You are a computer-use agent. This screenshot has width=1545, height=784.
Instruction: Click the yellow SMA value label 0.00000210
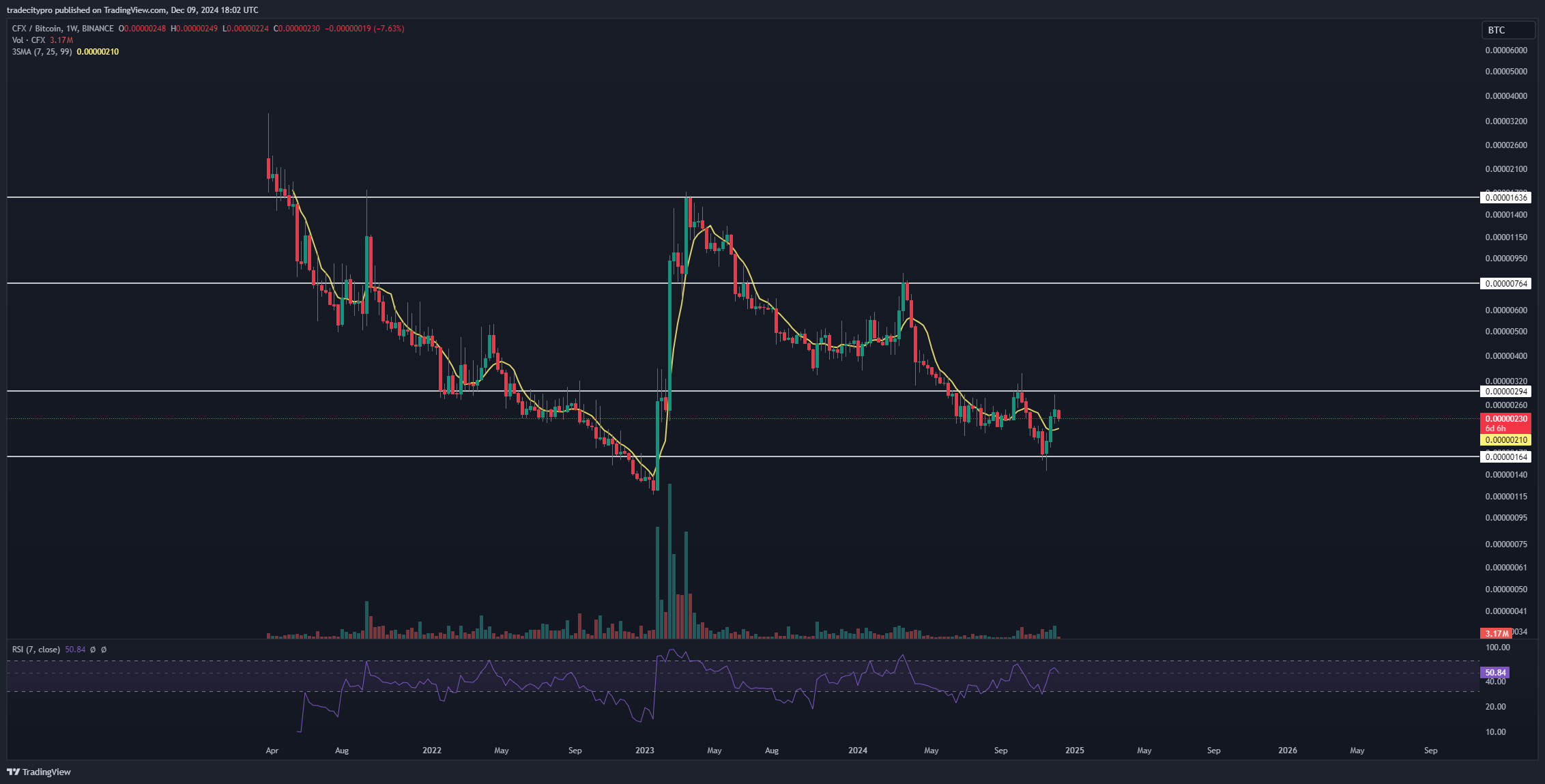1506,440
